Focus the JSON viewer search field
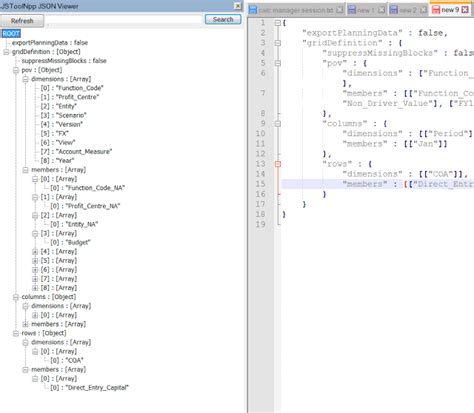Viewport: 474px width, 413px height. click(124, 20)
